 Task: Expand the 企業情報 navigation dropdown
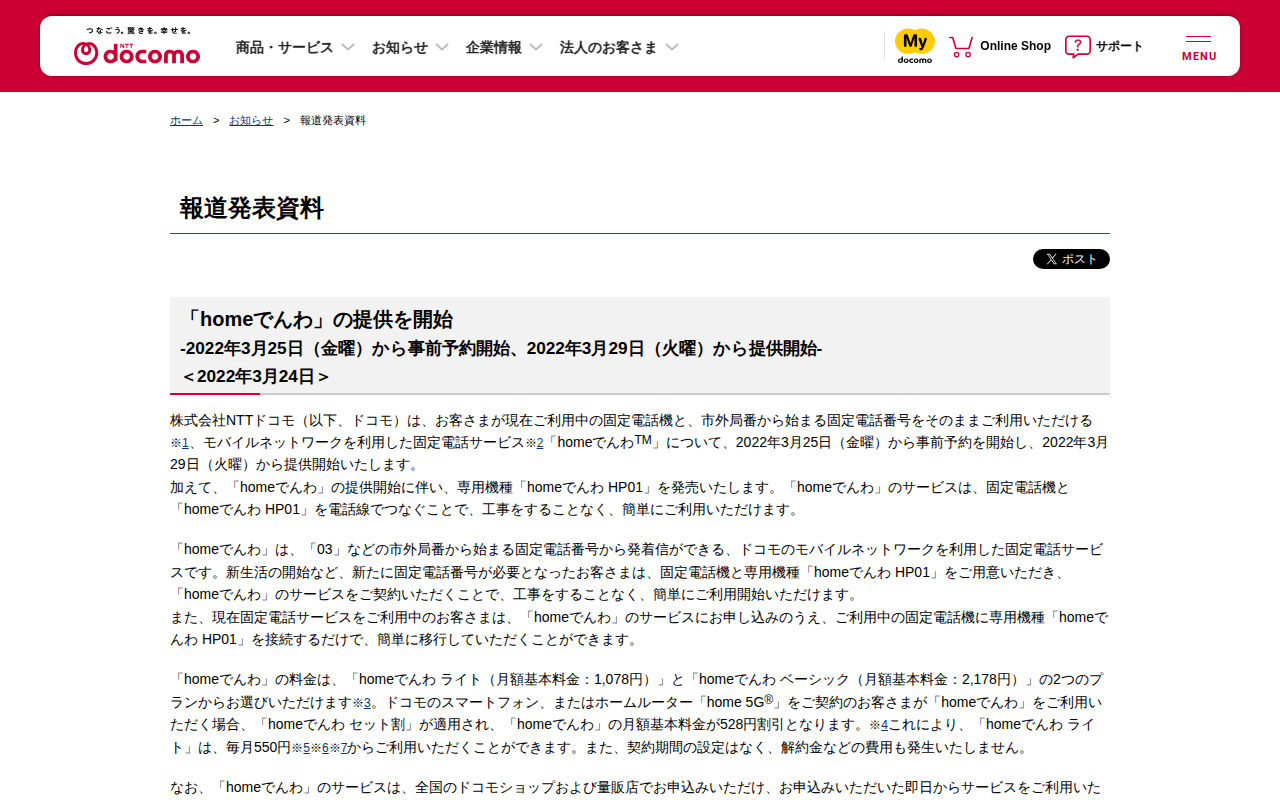pos(504,47)
